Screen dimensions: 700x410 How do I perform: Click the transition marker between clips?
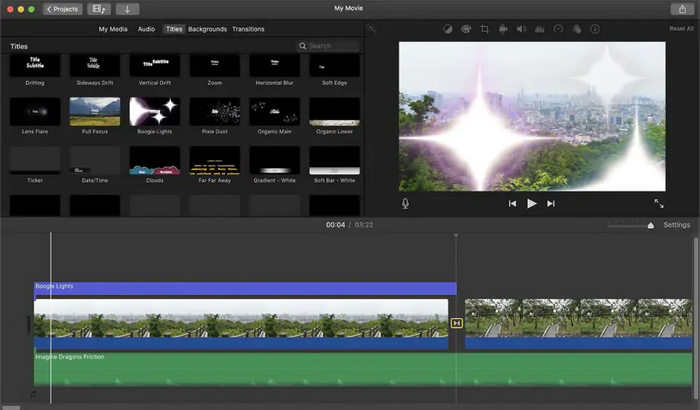coord(457,323)
